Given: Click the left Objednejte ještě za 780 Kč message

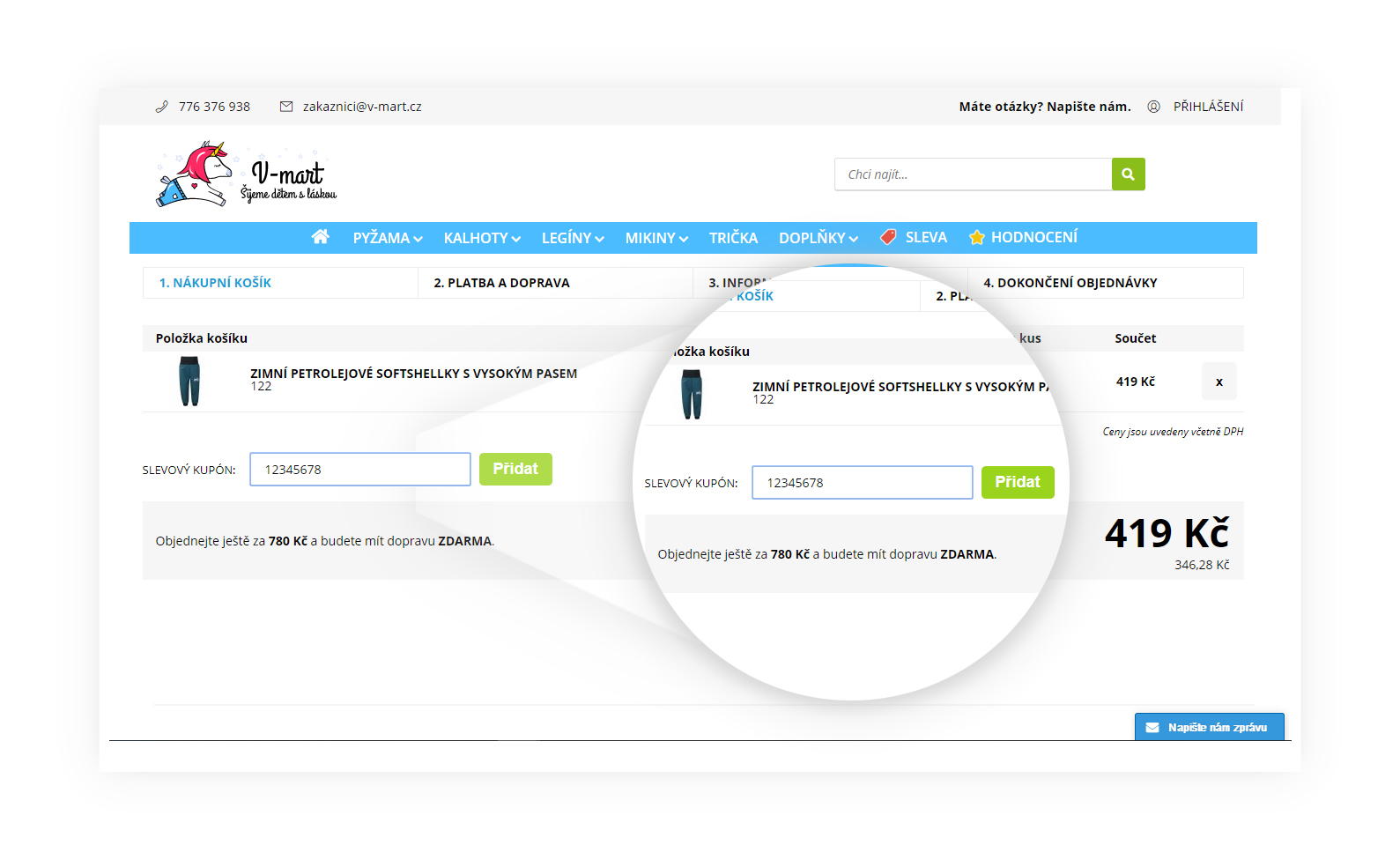Looking at the screenshot, I should [325, 541].
